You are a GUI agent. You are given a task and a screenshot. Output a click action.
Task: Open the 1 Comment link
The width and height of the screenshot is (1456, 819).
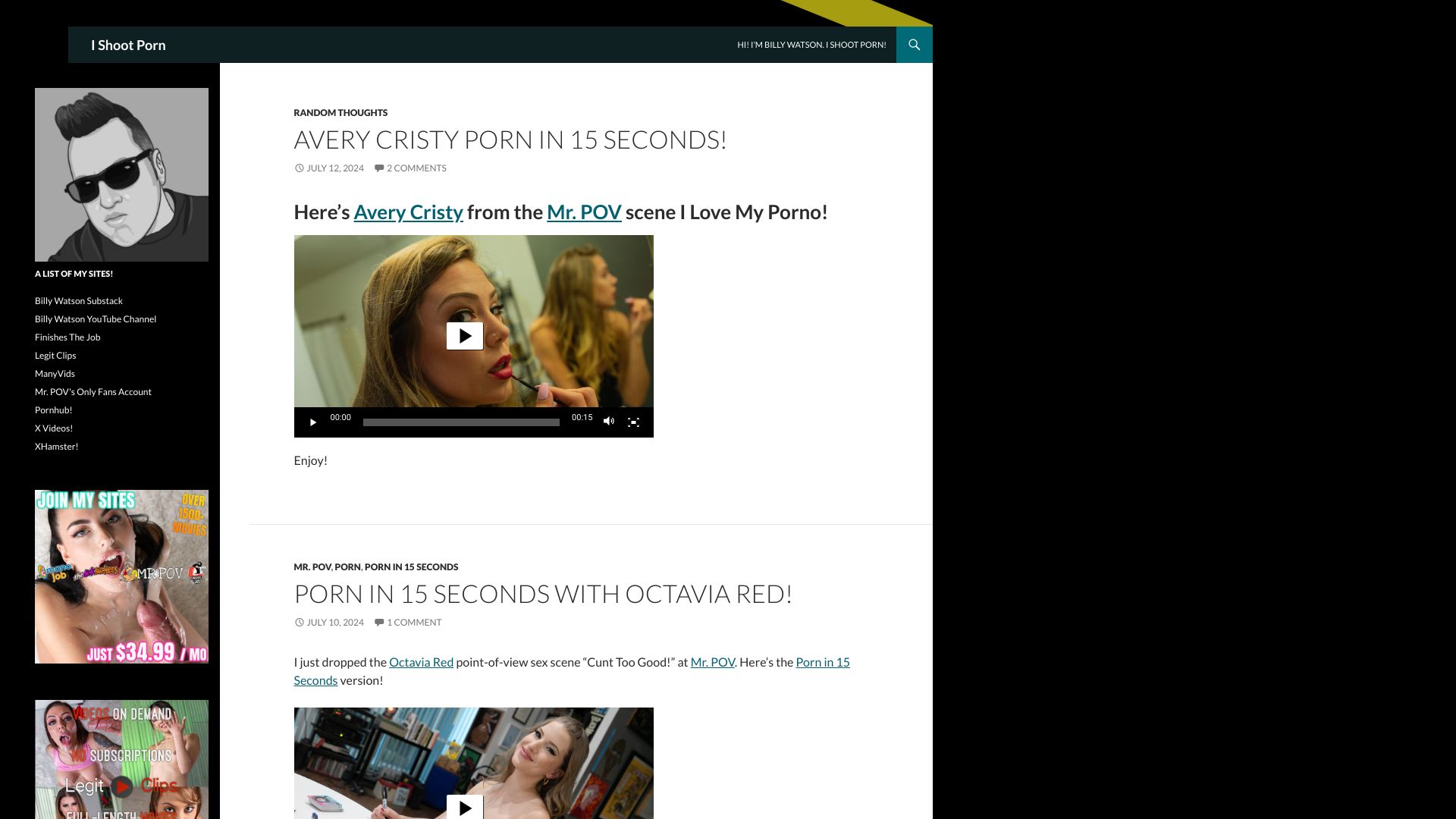[x=413, y=623]
